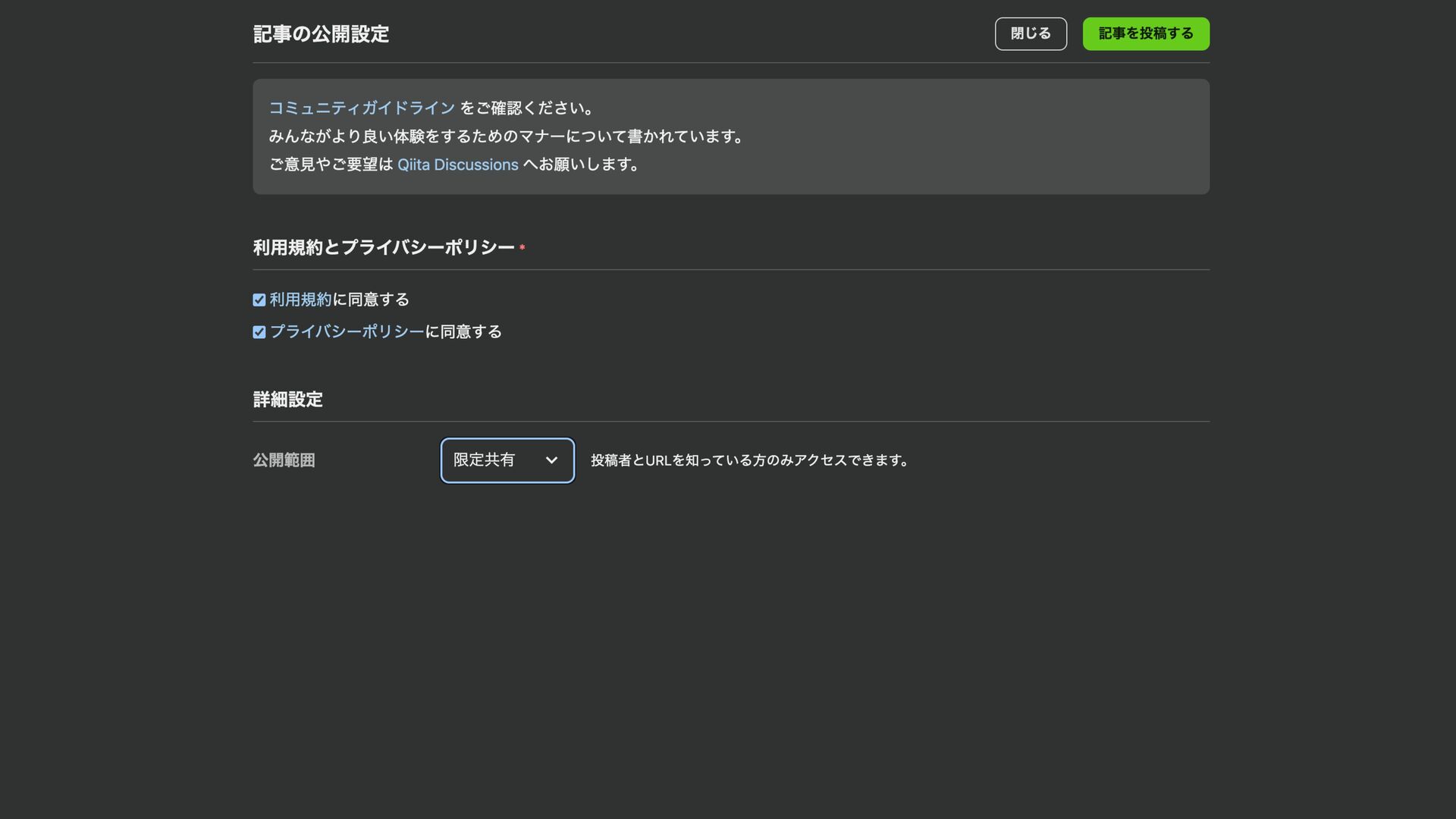Click the 閉じる button
This screenshot has height=819, width=1456.
coord(1031,34)
